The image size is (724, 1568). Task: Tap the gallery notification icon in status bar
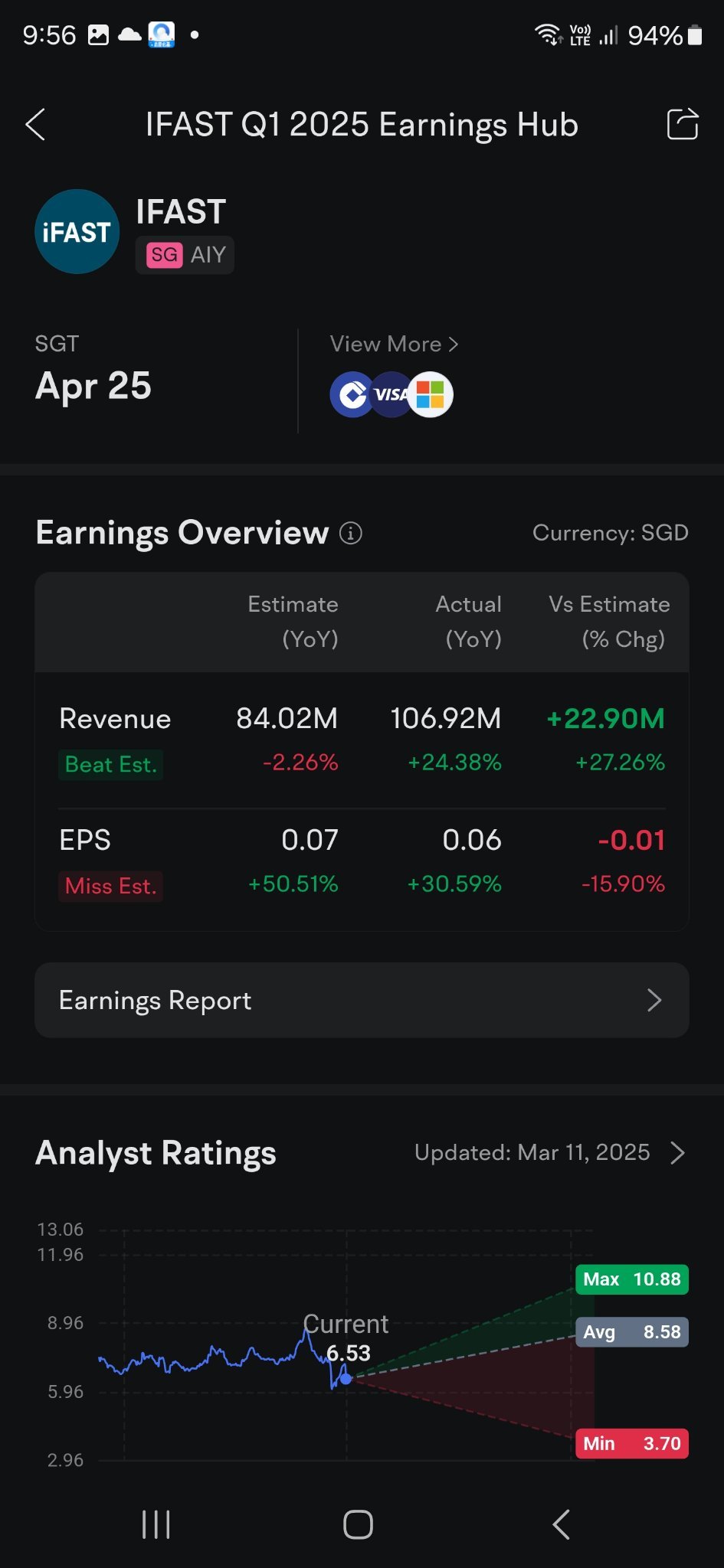98,35
